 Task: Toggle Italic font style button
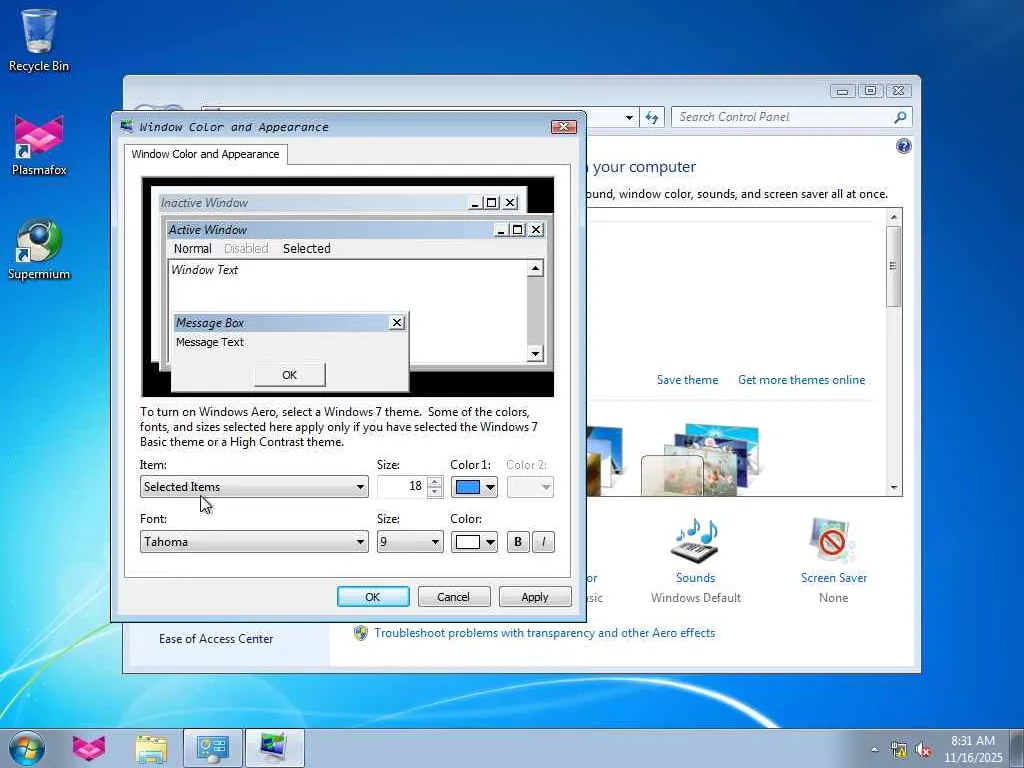543,542
